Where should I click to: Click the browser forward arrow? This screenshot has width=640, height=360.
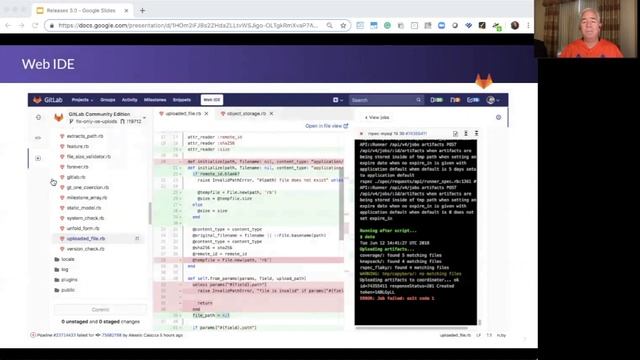pos(21,25)
